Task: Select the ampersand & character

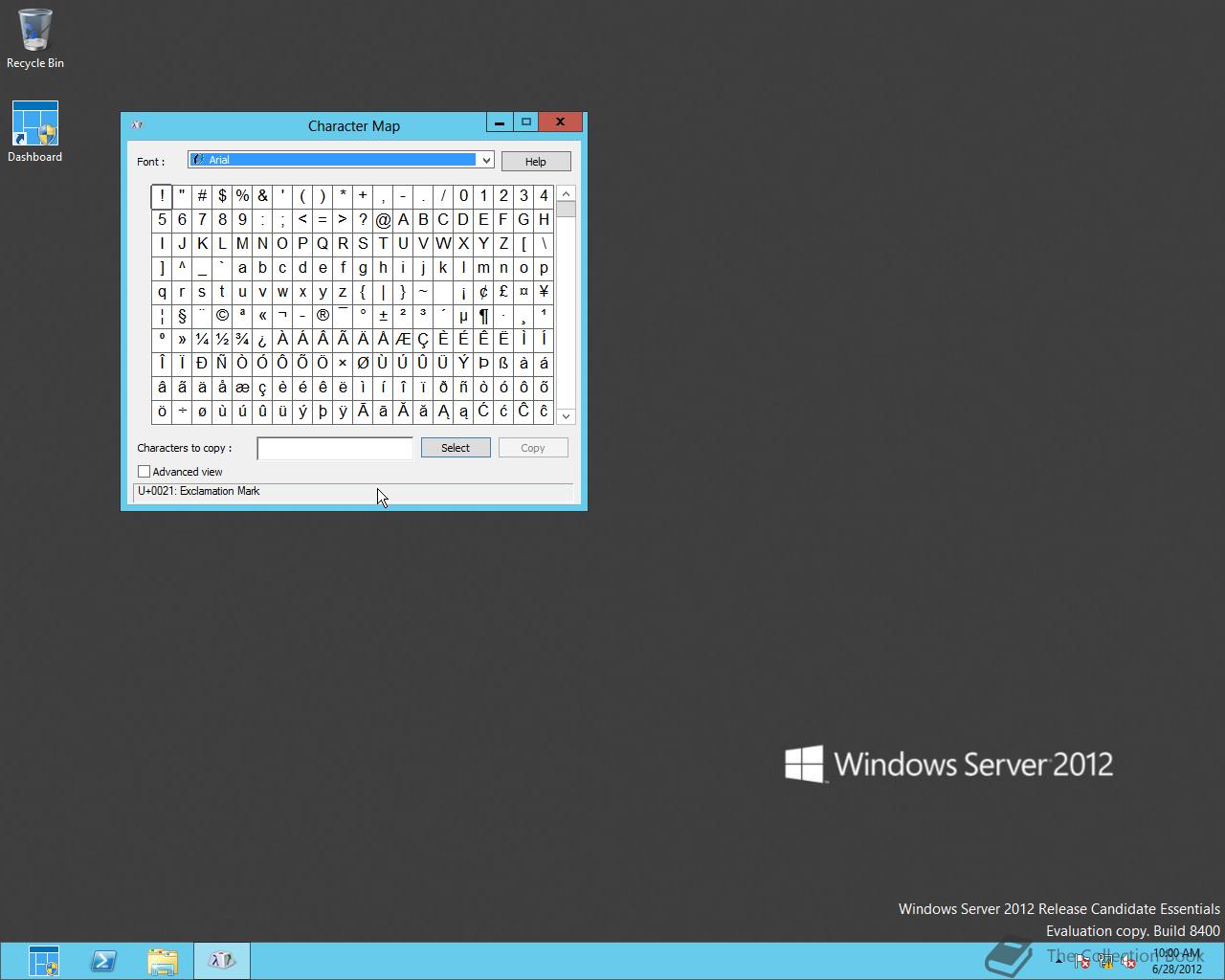Action: 262,196
